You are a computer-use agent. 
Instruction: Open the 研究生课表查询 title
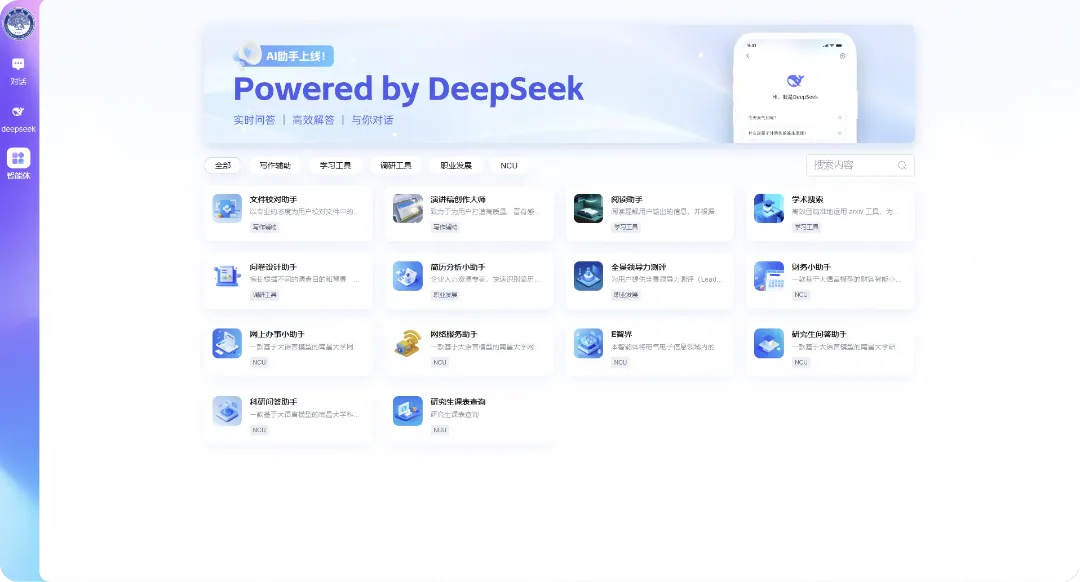pyautogui.click(x=458, y=402)
